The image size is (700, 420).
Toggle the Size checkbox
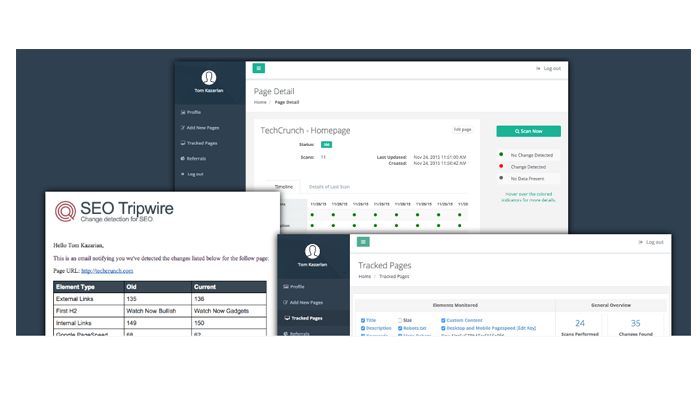[400, 320]
